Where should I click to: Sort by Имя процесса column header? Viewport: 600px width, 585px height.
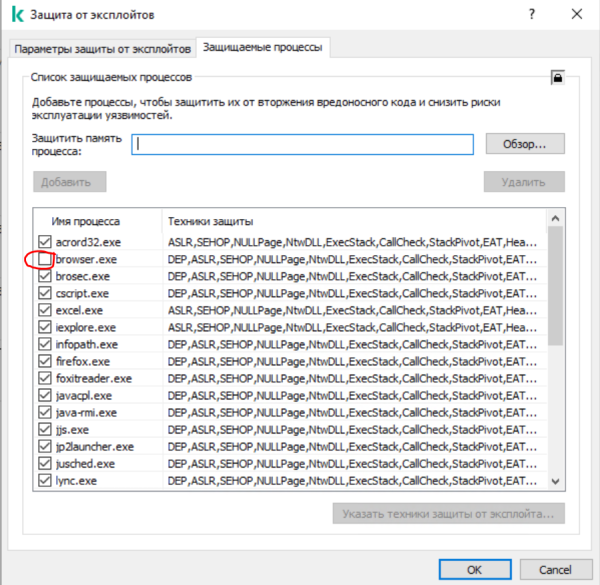coord(95,221)
